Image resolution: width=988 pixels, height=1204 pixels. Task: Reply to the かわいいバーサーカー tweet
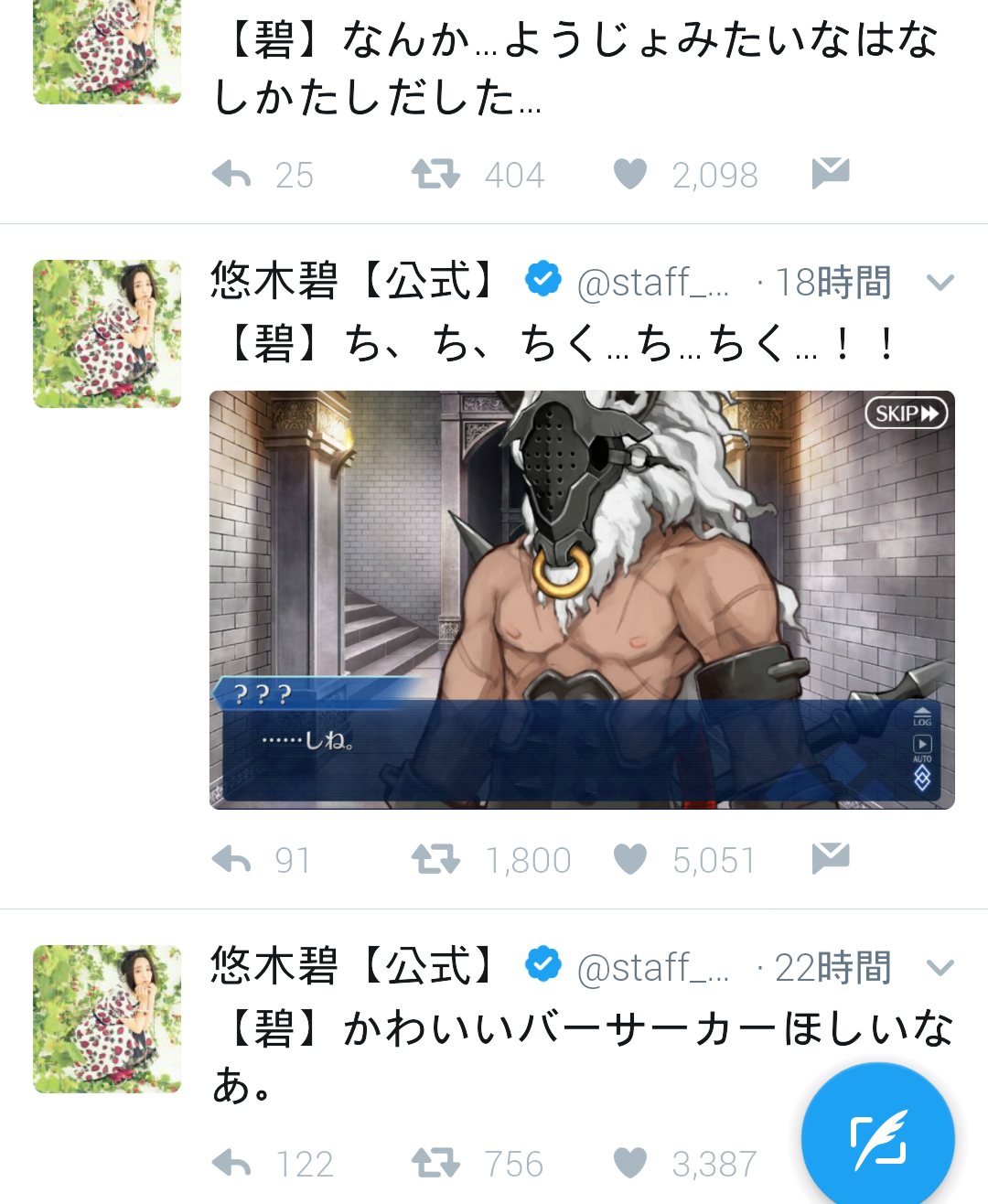point(231,1163)
